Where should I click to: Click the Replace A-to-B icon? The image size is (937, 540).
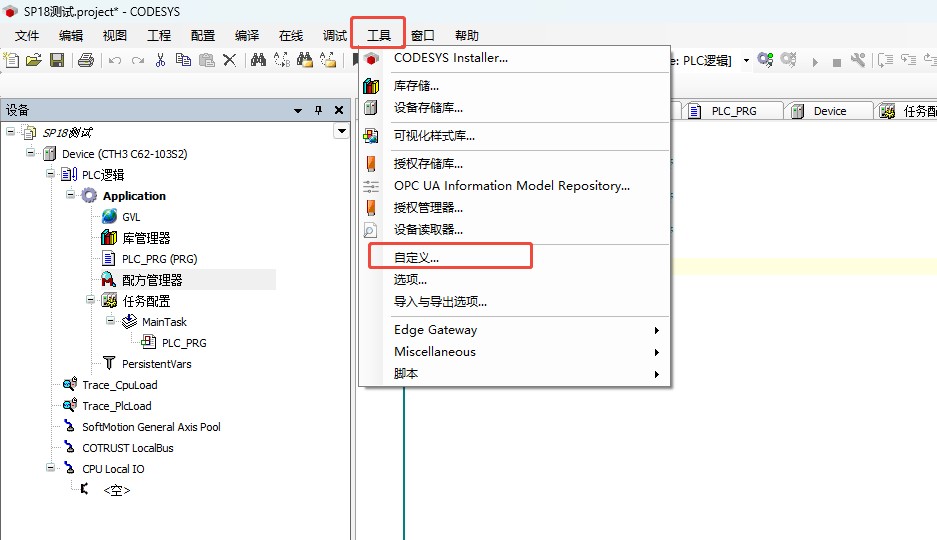click(281, 60)
